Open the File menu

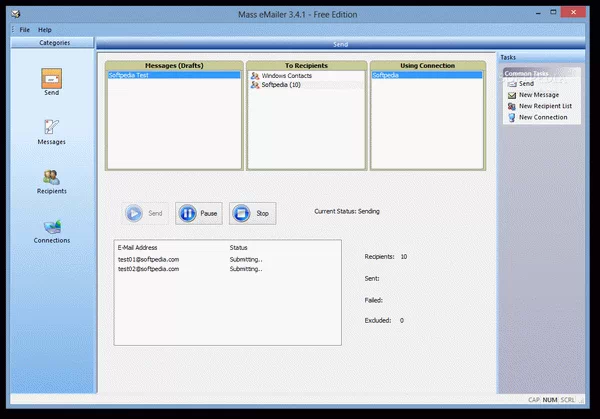tap(24, 30)
